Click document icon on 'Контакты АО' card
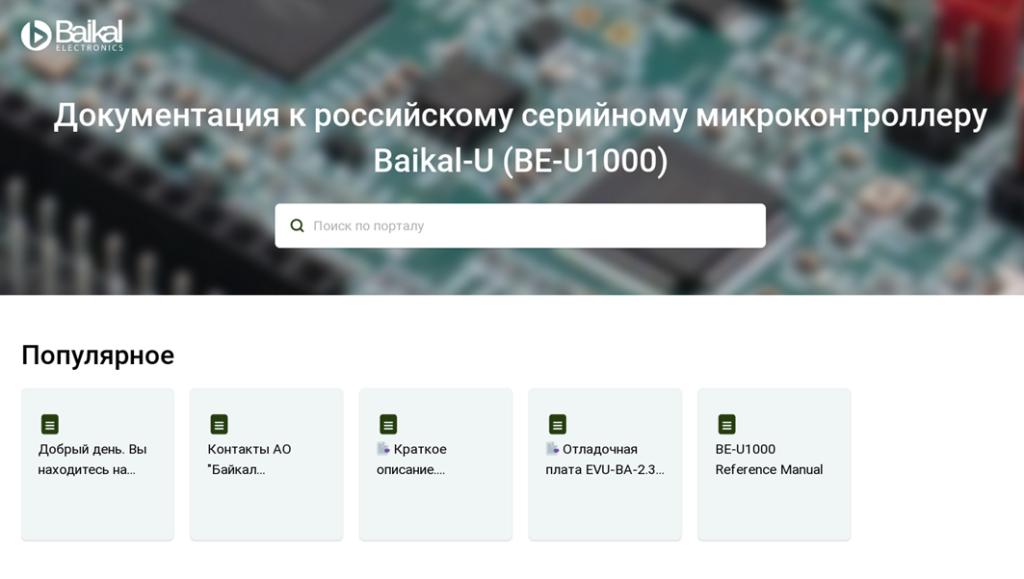 219,424
